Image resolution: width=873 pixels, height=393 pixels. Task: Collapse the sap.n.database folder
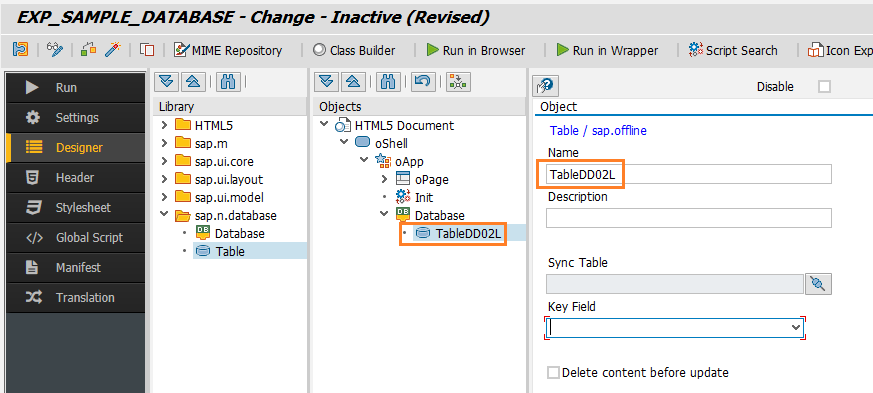click(x=164, y=215)
